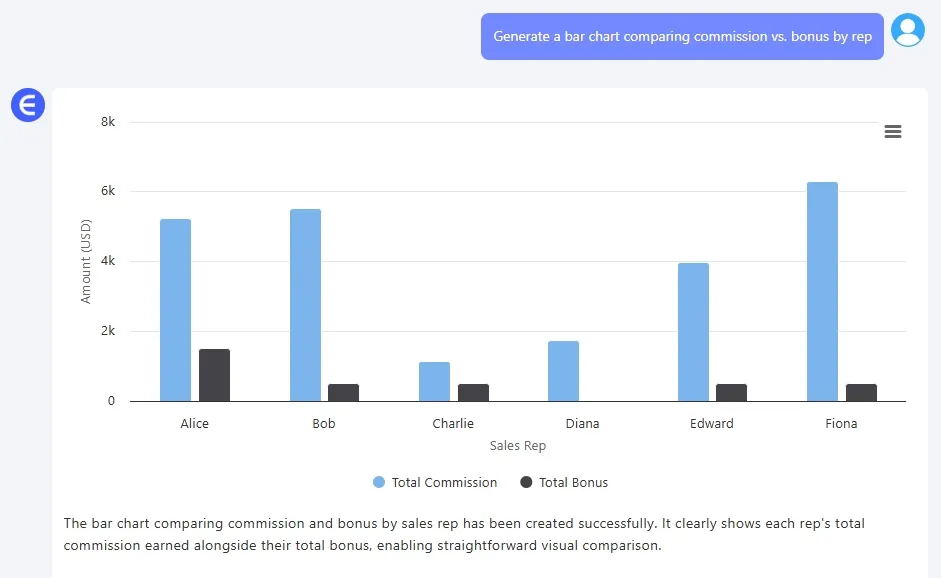The height and width of the screenshot is (578, 941).
Task: Click the Amount (USD) axis label
Action: coord(88,261)
